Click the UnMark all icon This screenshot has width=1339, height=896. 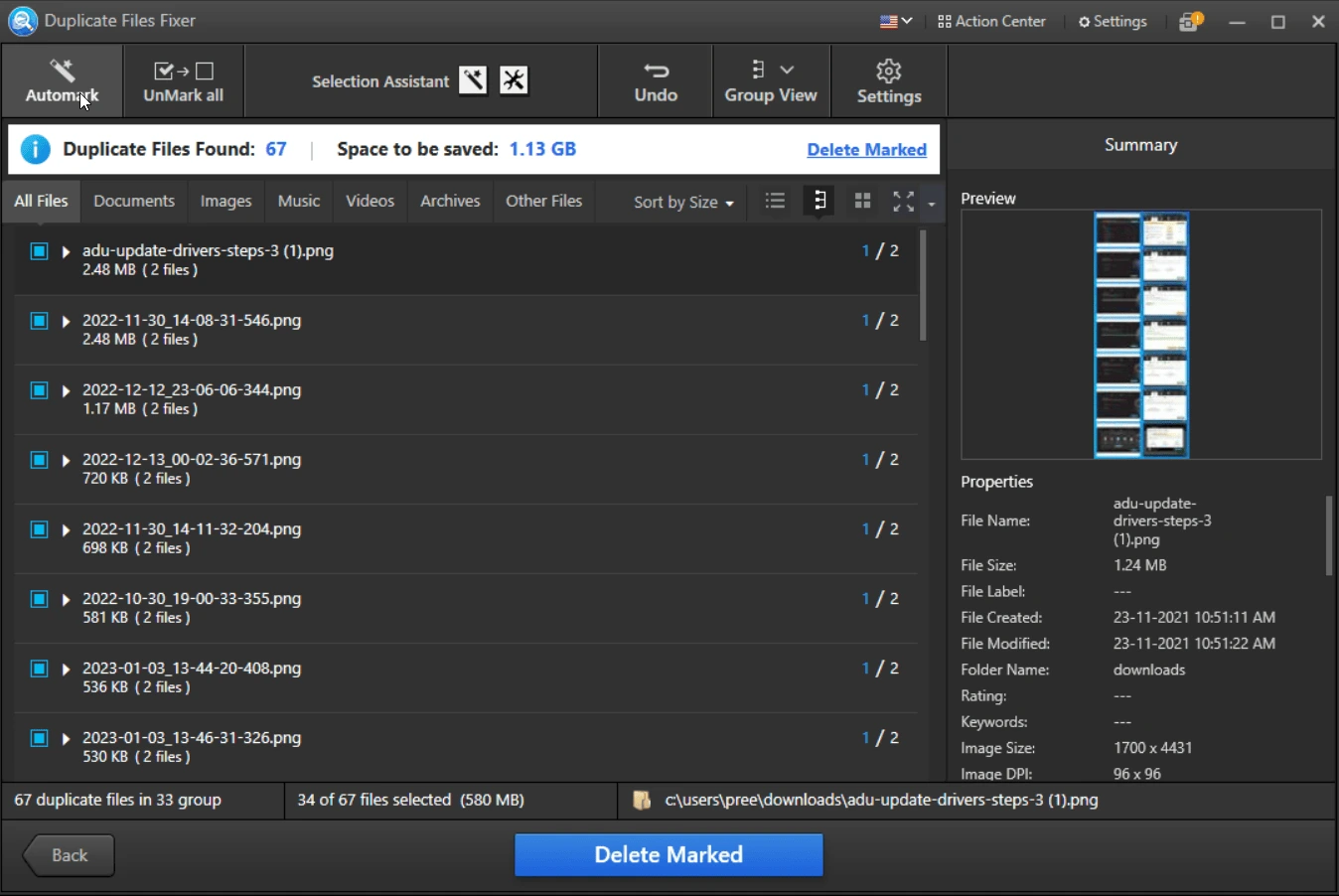click(x=183, y=71)
